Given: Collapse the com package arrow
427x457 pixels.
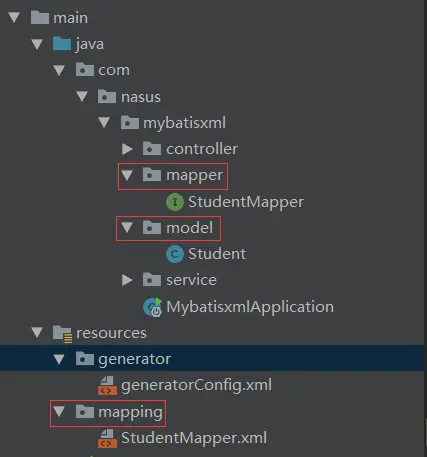Looking at the screenshot, I should (59, 70).
